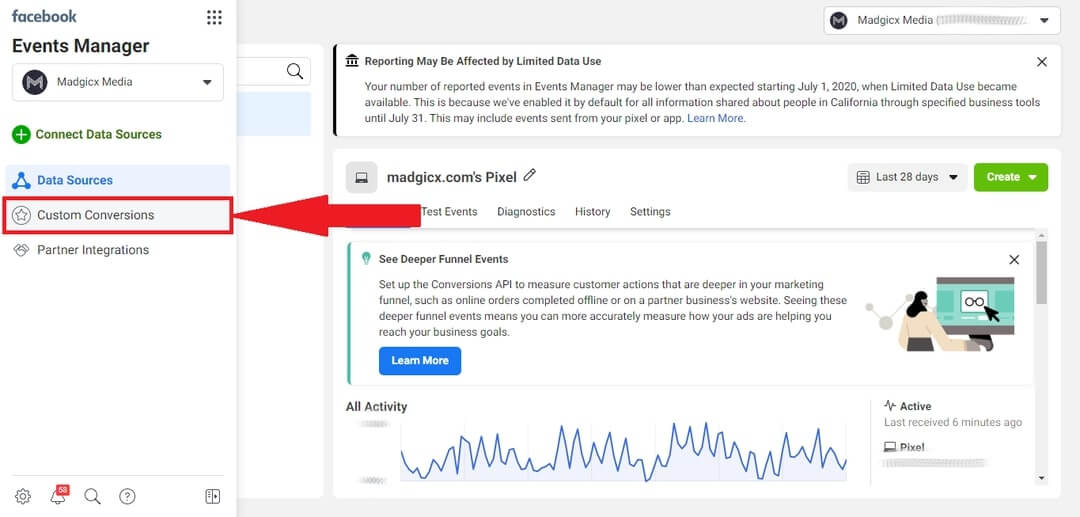Open the Last 28 days date dropdown
Image resolution: width=1080 pixels, height=517 pixels.
point(907,178)
